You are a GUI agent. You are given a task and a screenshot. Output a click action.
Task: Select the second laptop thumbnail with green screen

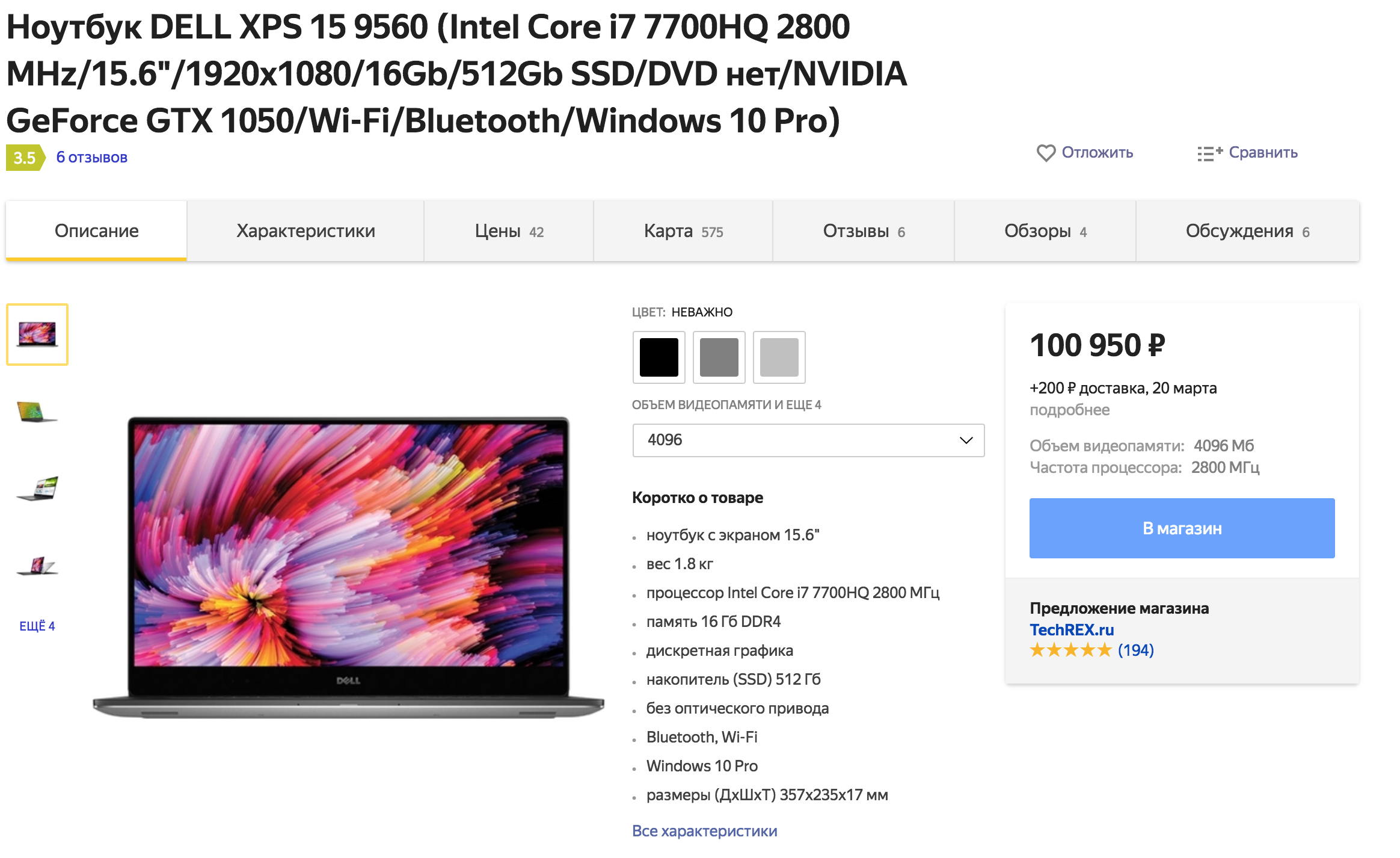pyautogui.click(x=37, y=412)
